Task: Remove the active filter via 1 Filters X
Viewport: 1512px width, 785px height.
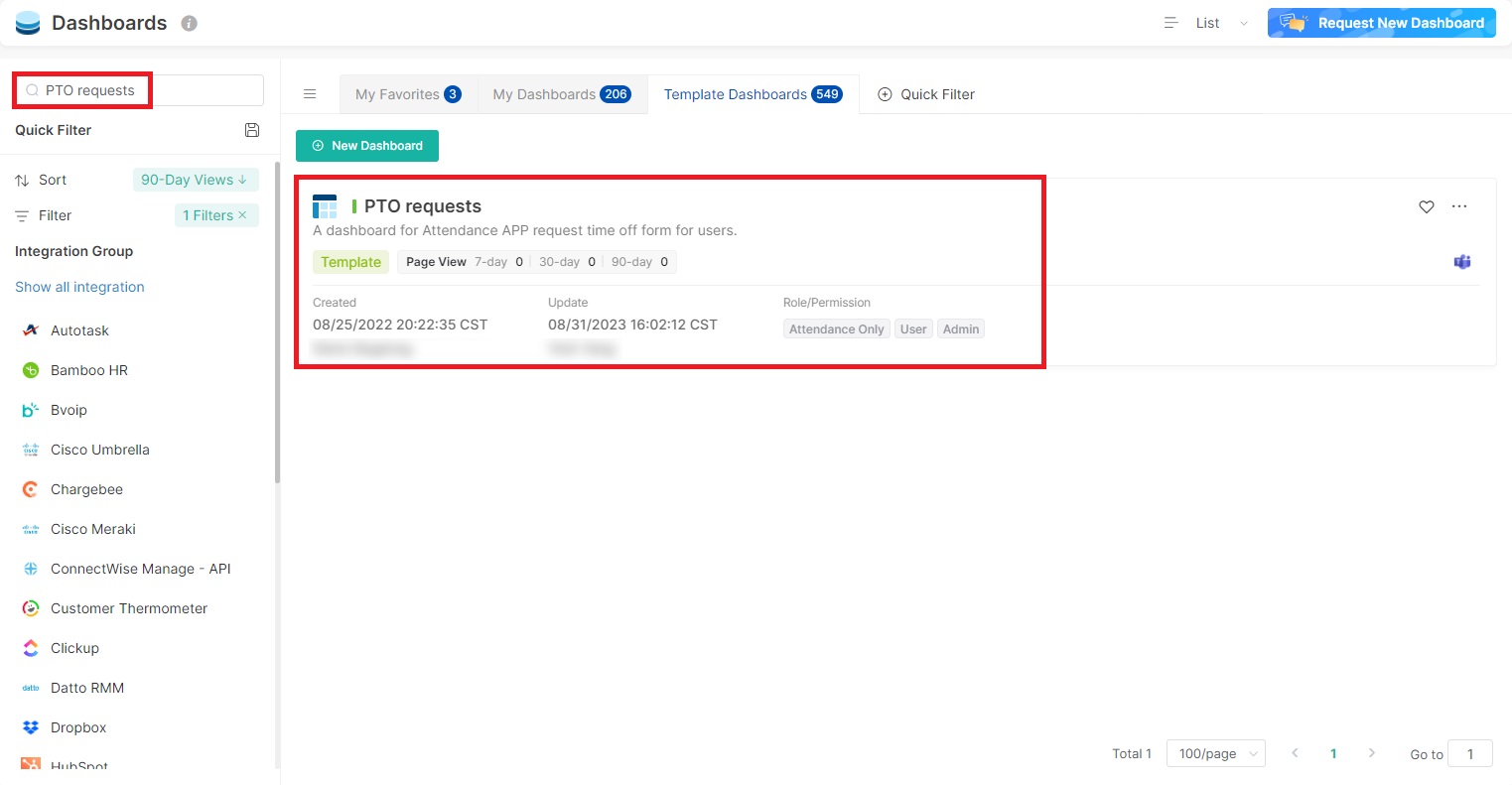Action: point(242,215)
